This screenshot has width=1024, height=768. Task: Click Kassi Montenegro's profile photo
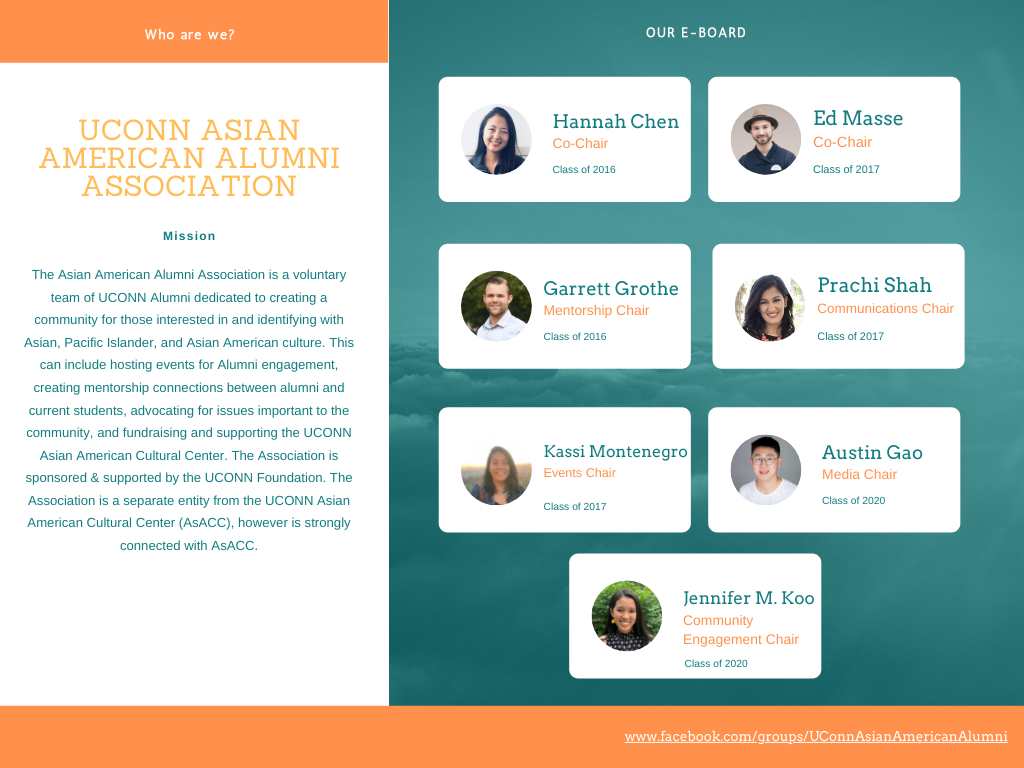[496, 470]
